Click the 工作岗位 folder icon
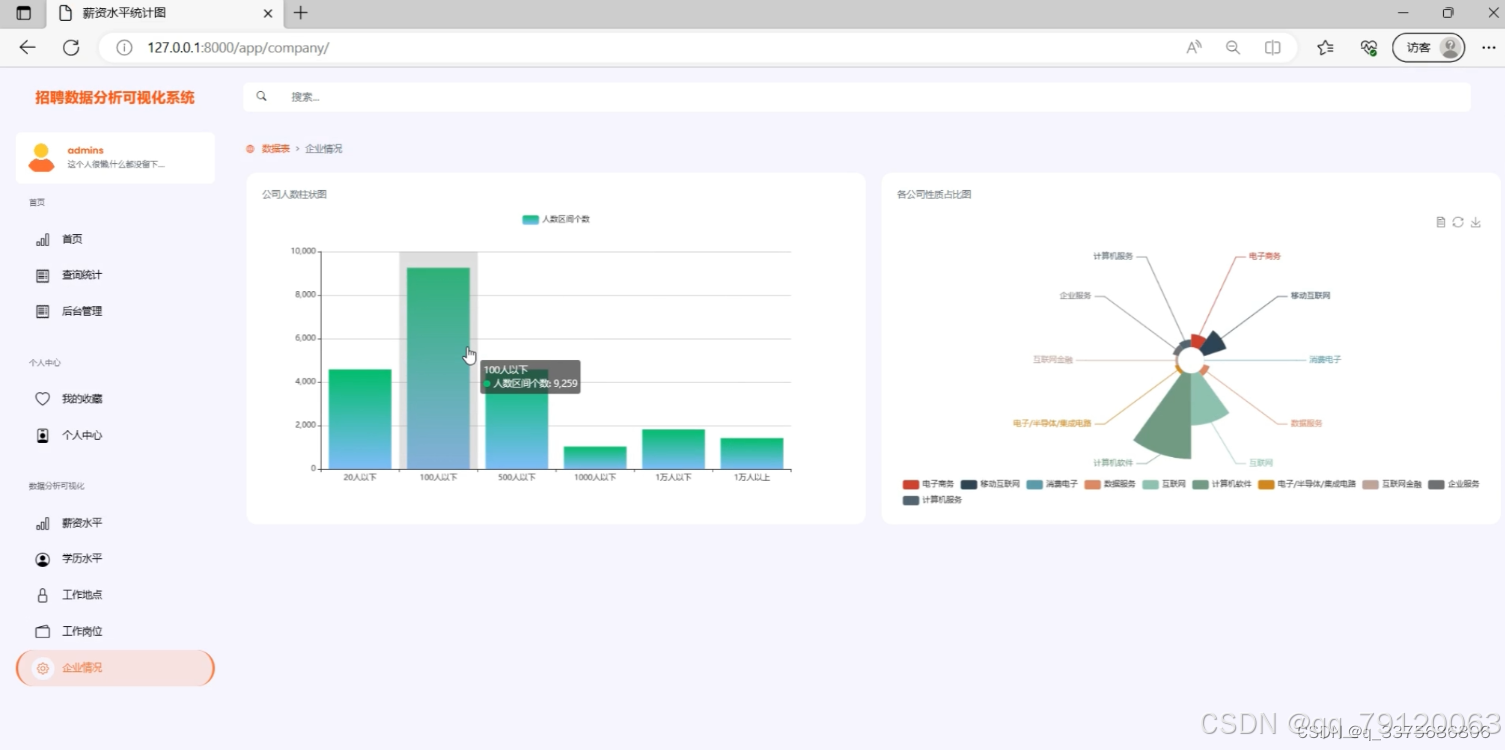Screen dimensions: 1505x750 pyautogui.click(x=43, y=632)
